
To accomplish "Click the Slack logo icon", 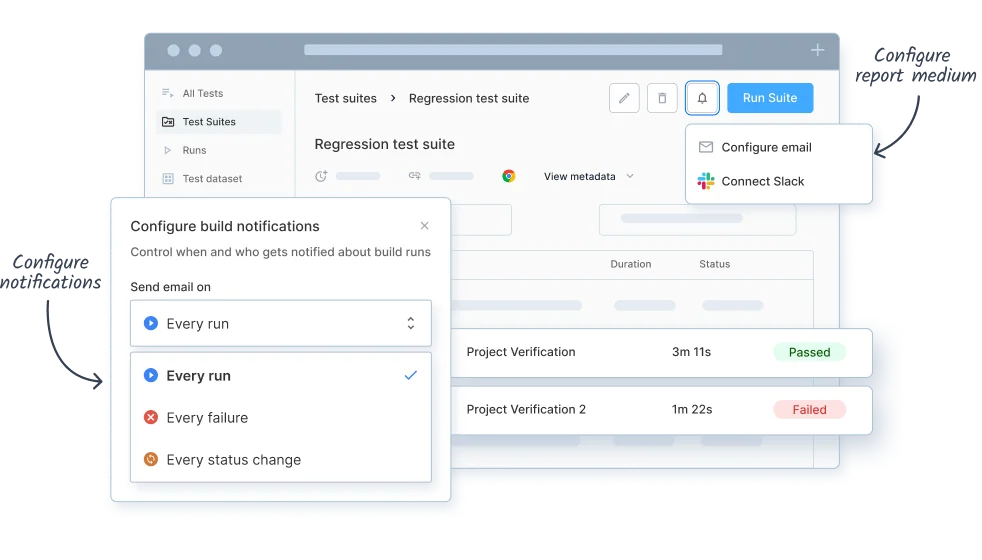I will click(x=706, y=181).
